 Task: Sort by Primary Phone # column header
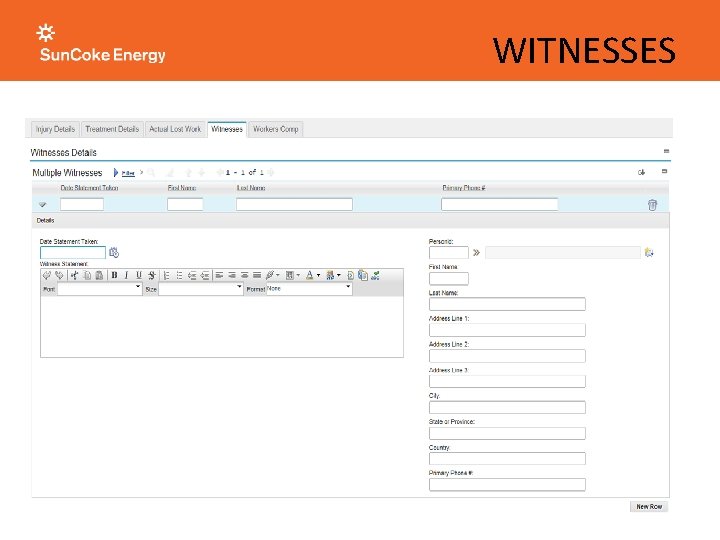click(x=464, y=188)
